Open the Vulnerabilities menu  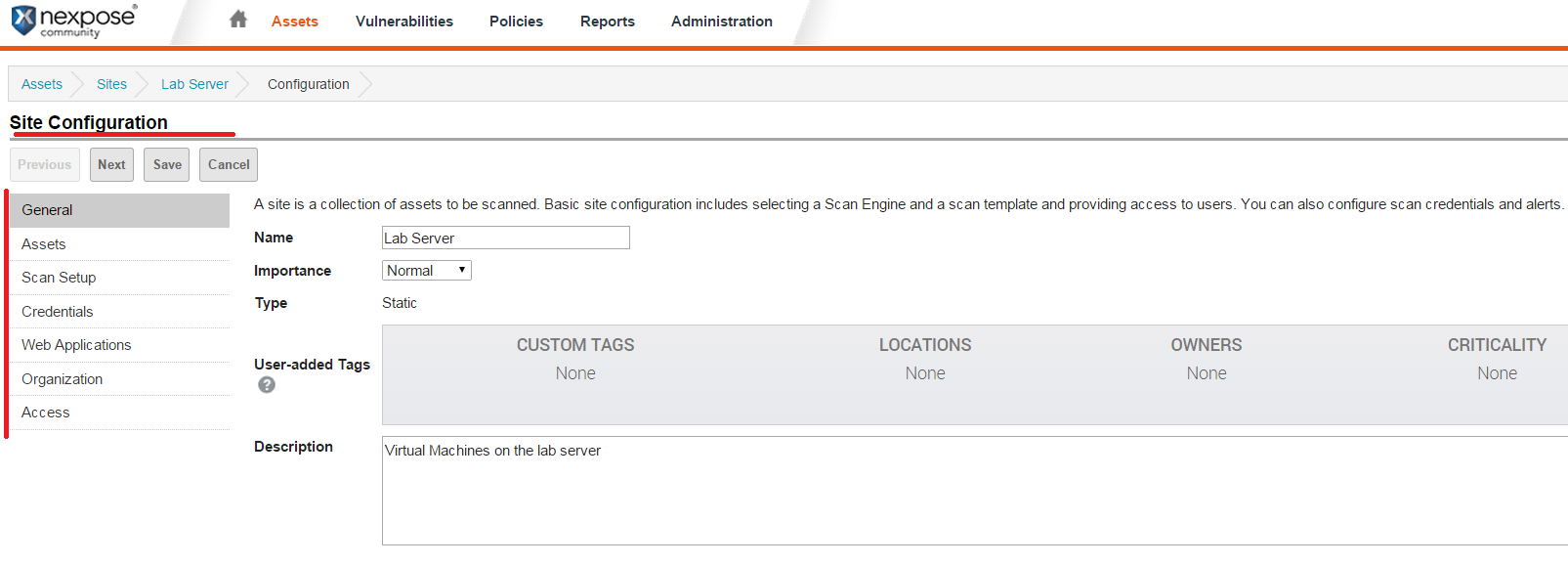[x=403, y=22]
